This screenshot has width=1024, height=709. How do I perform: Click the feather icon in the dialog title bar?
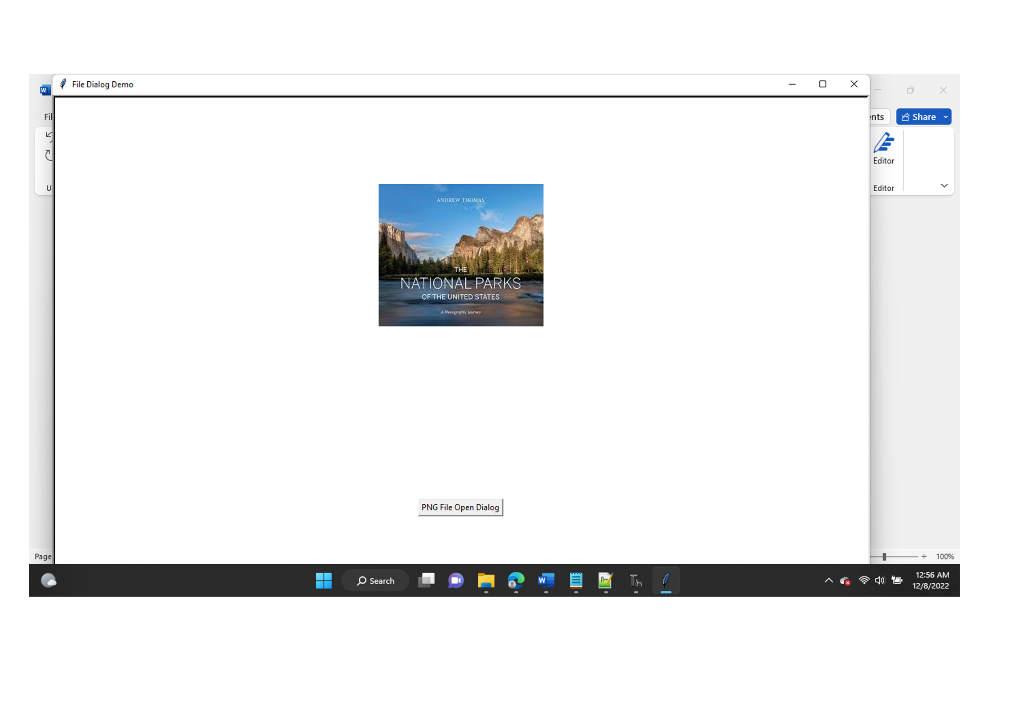pos(63,84)
